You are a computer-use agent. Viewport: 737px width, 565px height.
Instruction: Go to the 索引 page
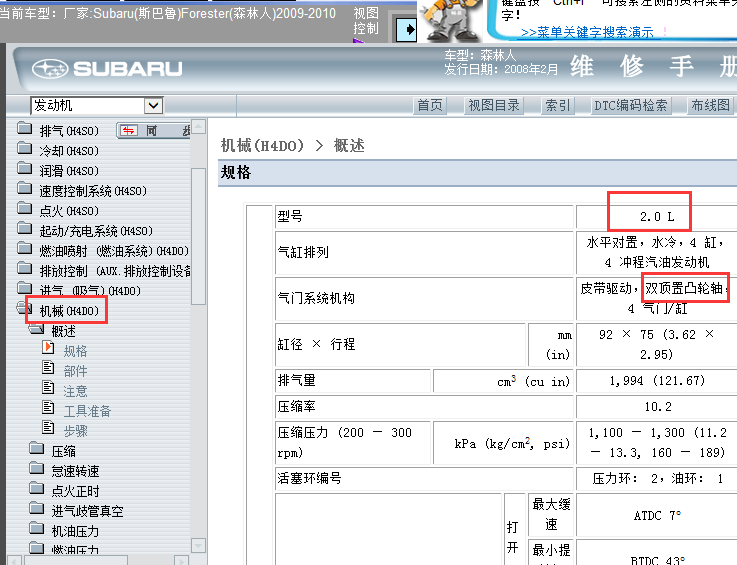(x=557, y=105)
